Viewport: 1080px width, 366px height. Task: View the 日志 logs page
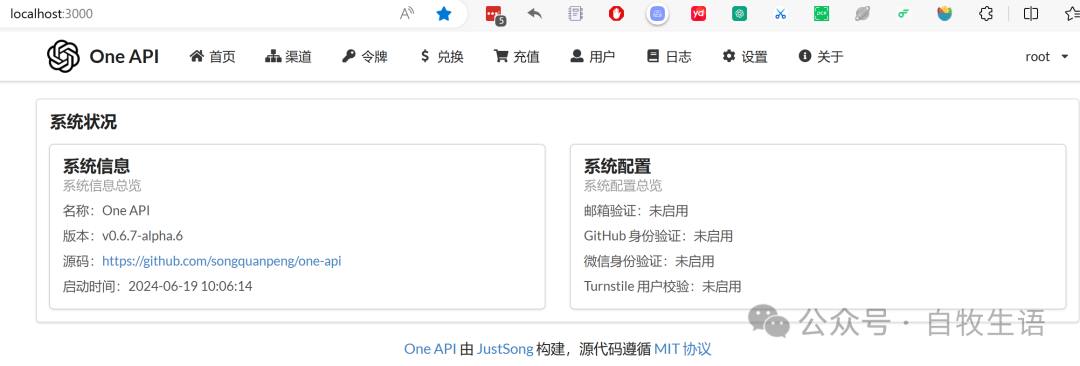coord(669,57)
